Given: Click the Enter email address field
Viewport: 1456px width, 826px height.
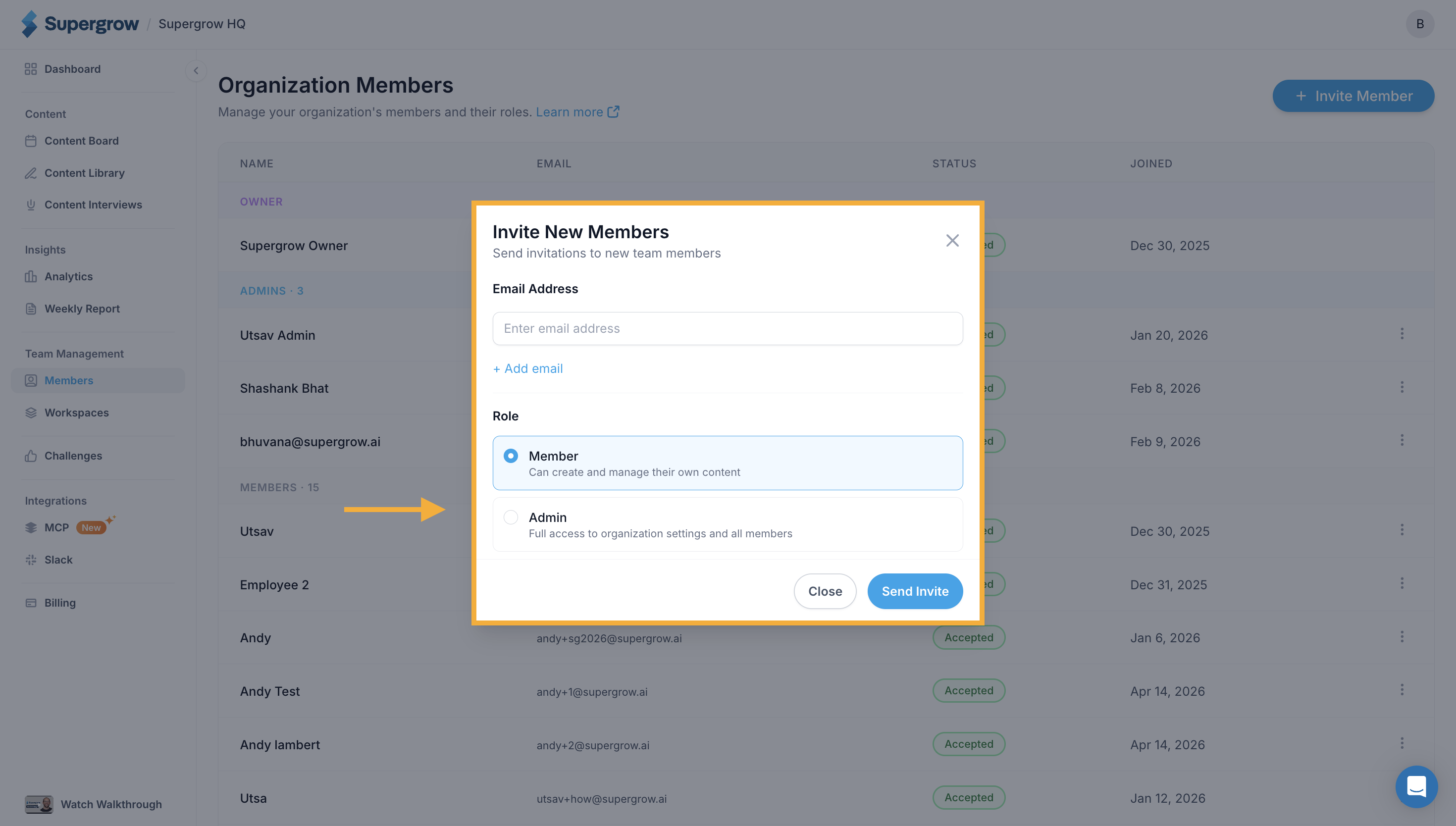Looking at the screenshot, I should [x=727, y=328].
